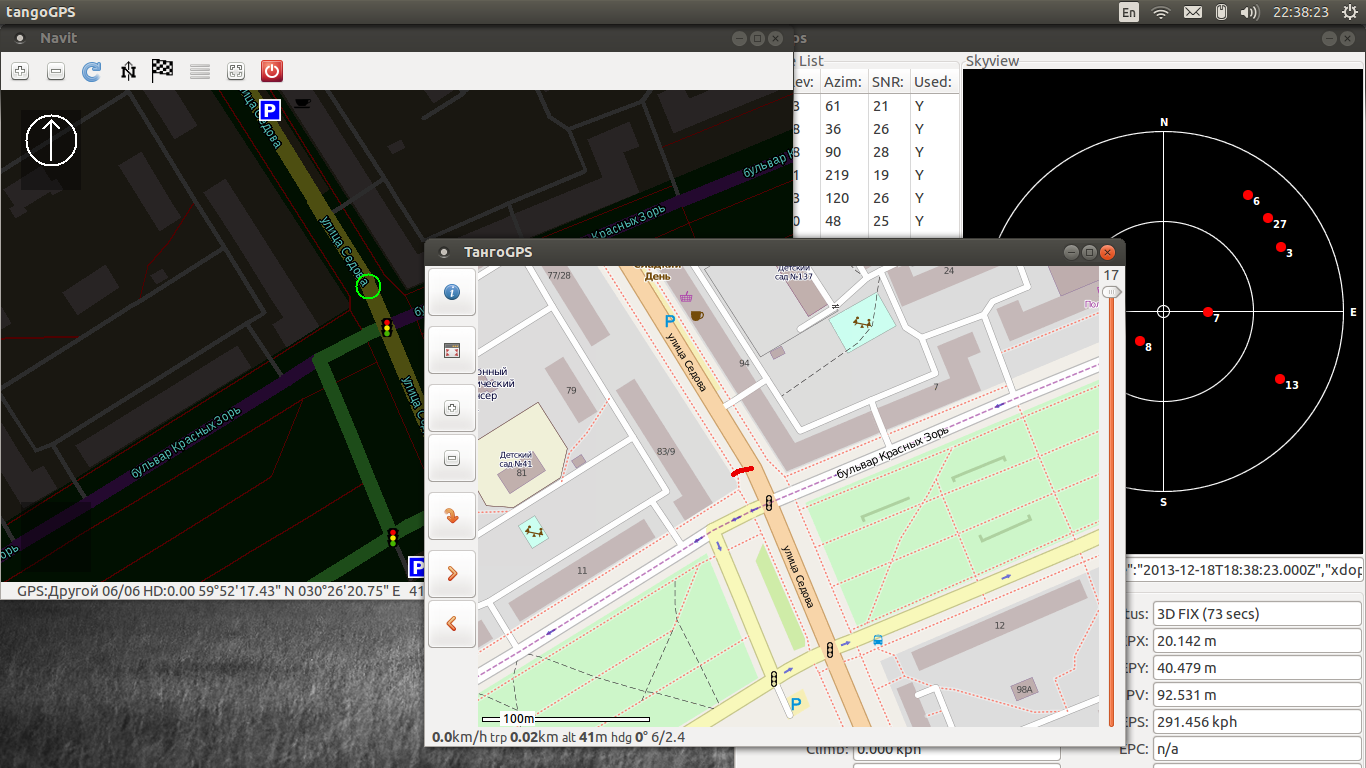Click the blue refresh arrow in Navit
The image size is (1366, 768).
pos(92,71)
